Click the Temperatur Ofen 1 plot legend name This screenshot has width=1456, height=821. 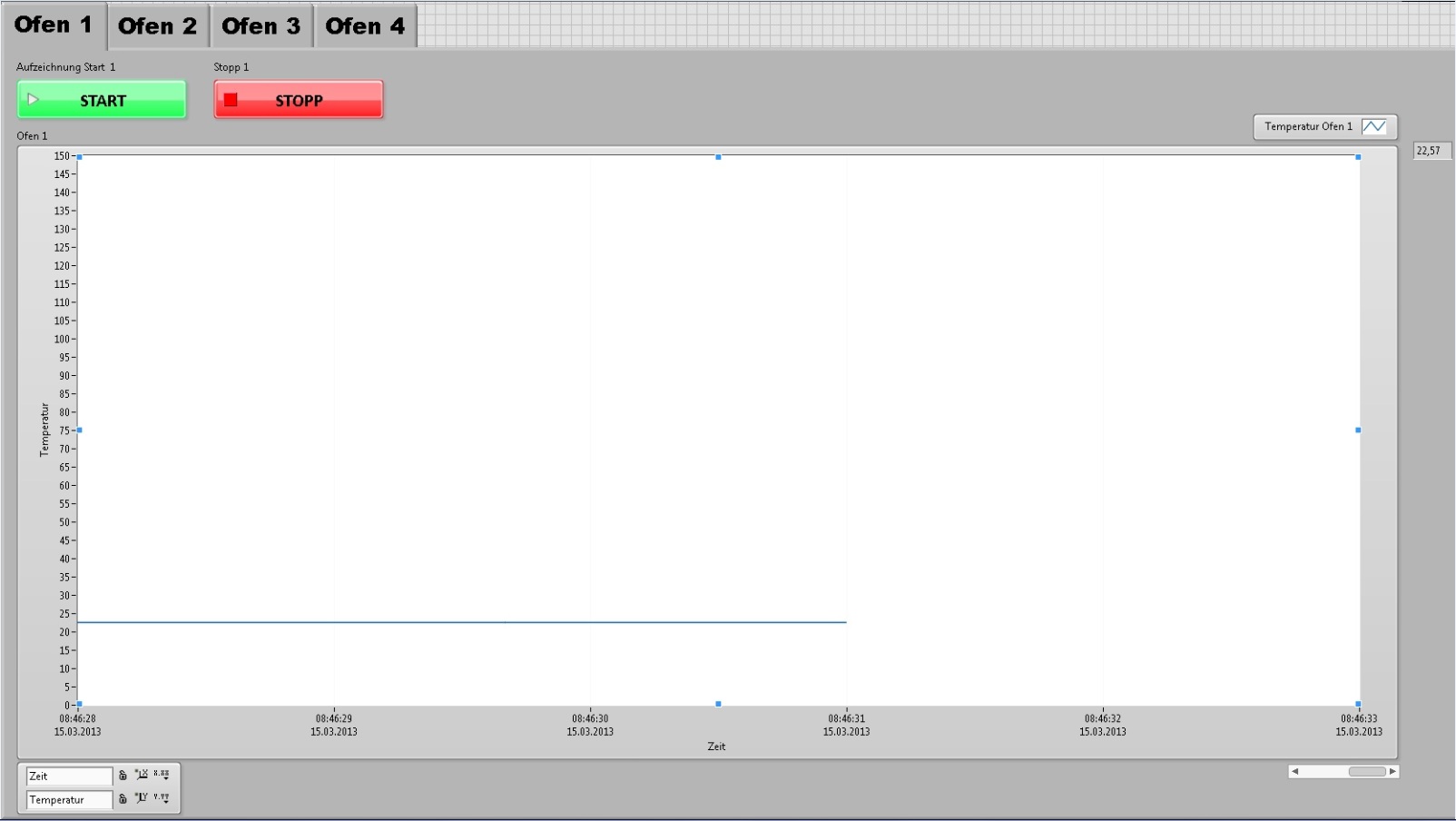tap(1308, 126)
